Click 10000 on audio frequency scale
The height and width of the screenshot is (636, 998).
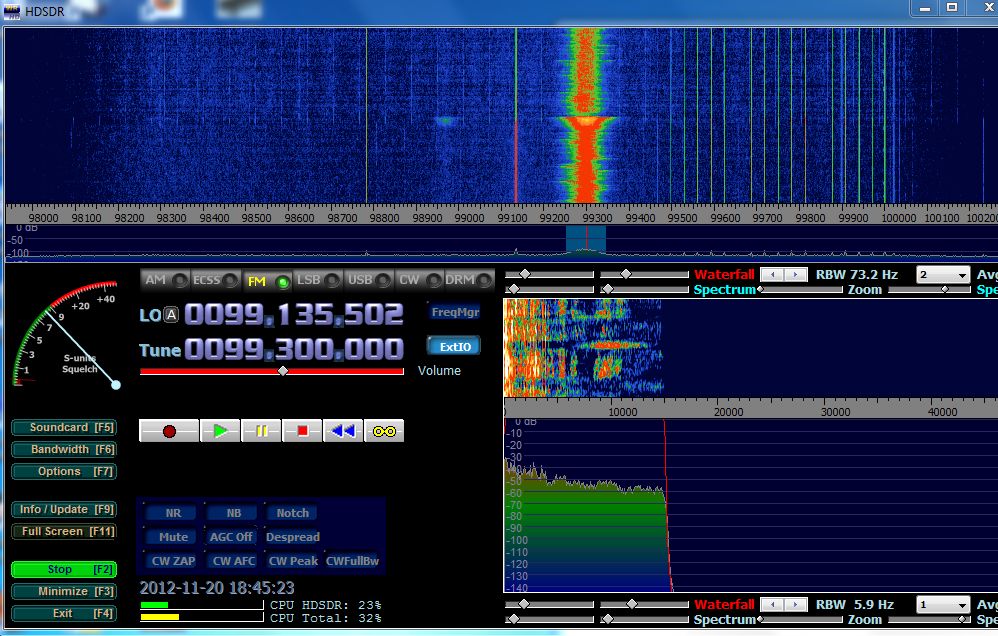(x=622, y=412)
